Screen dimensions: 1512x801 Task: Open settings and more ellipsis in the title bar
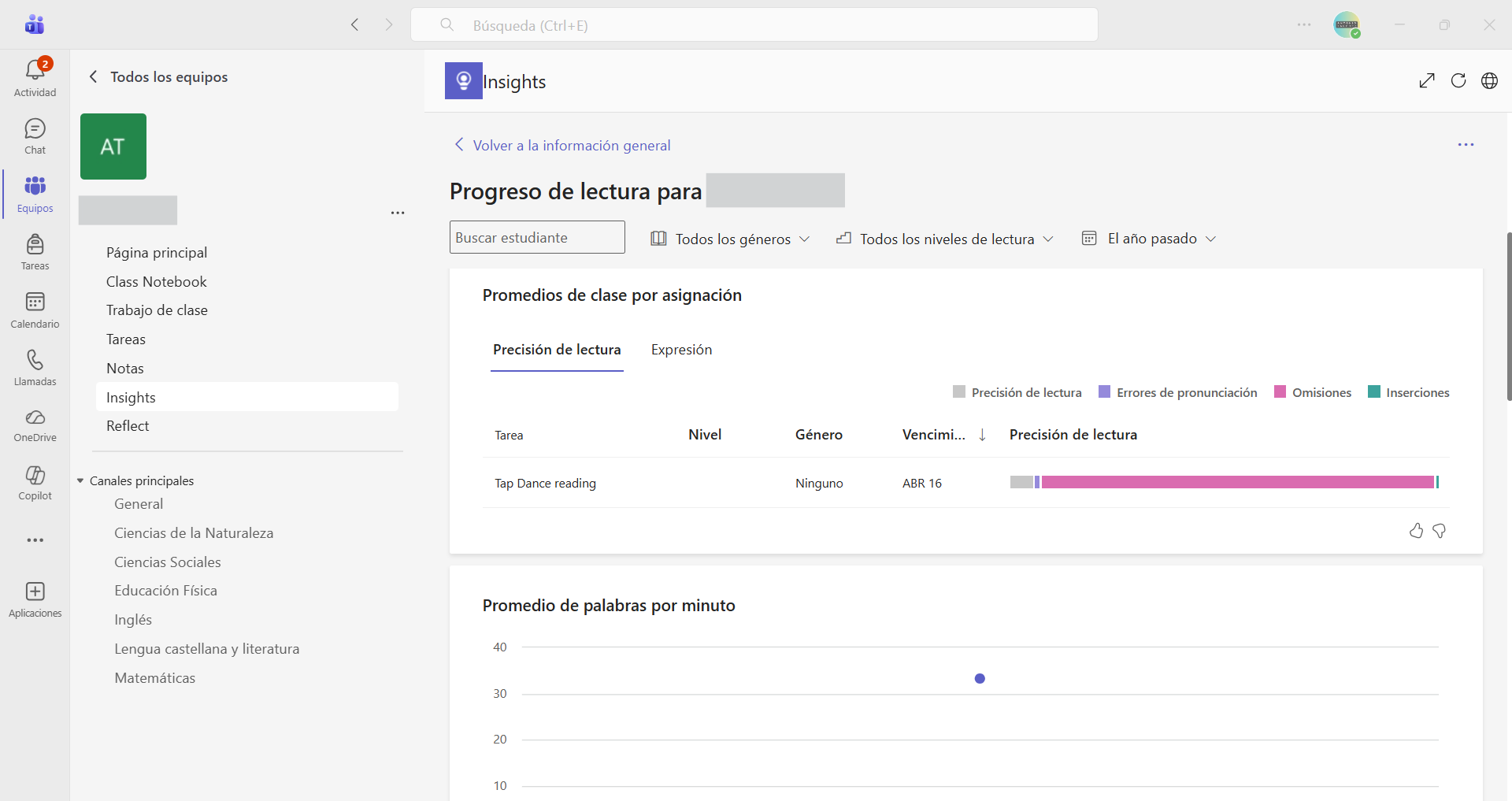1304,24
